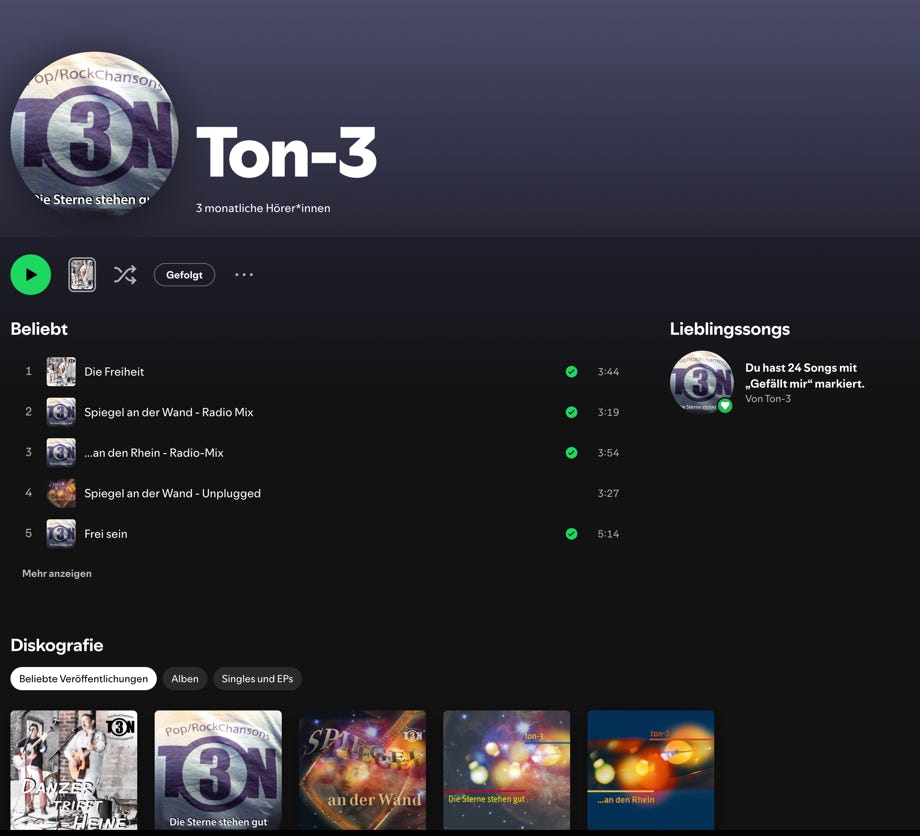The height and width of the screenshot is (836, 920).
Task: Click cover art of ...an den Rhein Radio-Mix track
Action: [x=61, y=453]
